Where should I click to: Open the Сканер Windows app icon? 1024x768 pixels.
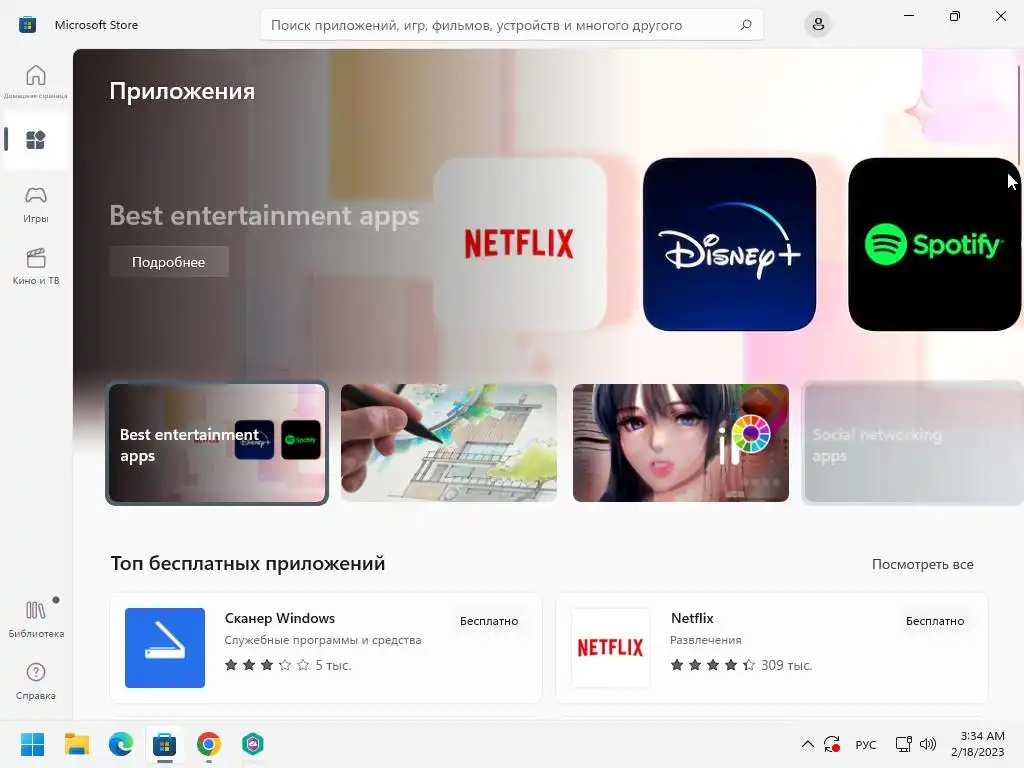tap(165, 647)
